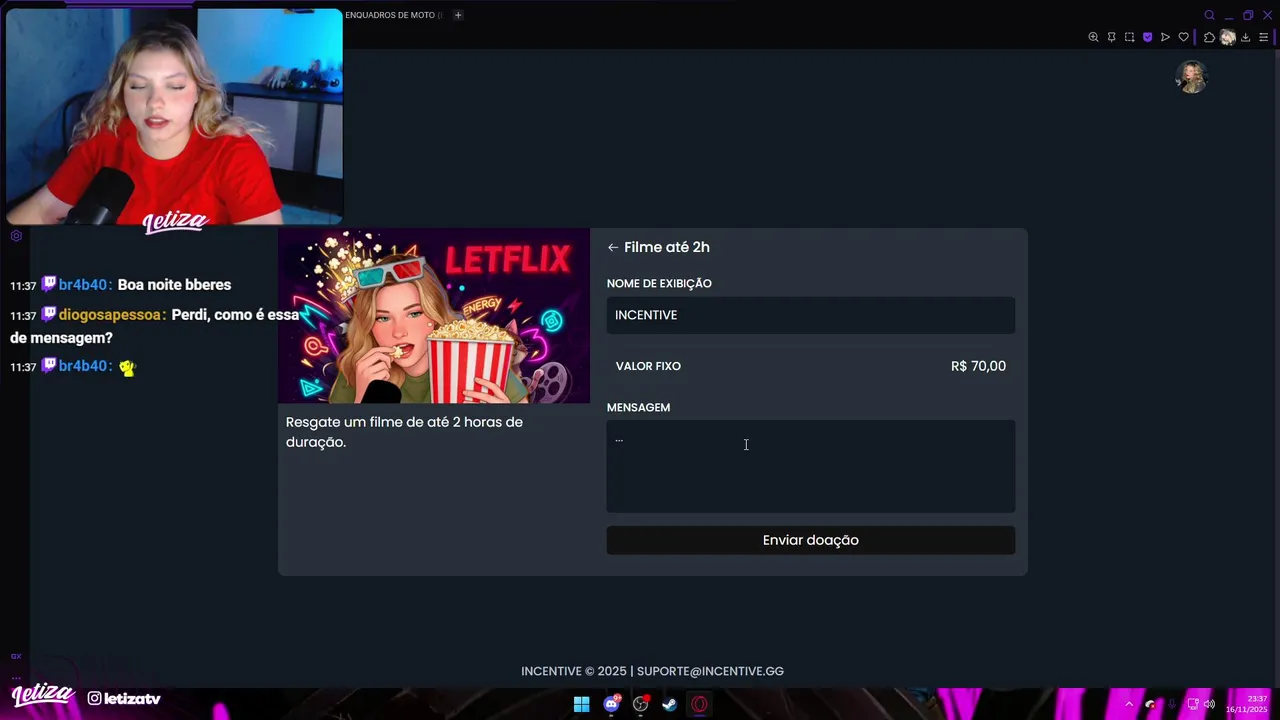Image resolution: width=1280 pixels, height=720 pixels.
Task: Click the zoom magnifier icon in browser toolbar
Action: click(x=1093, y=37)
